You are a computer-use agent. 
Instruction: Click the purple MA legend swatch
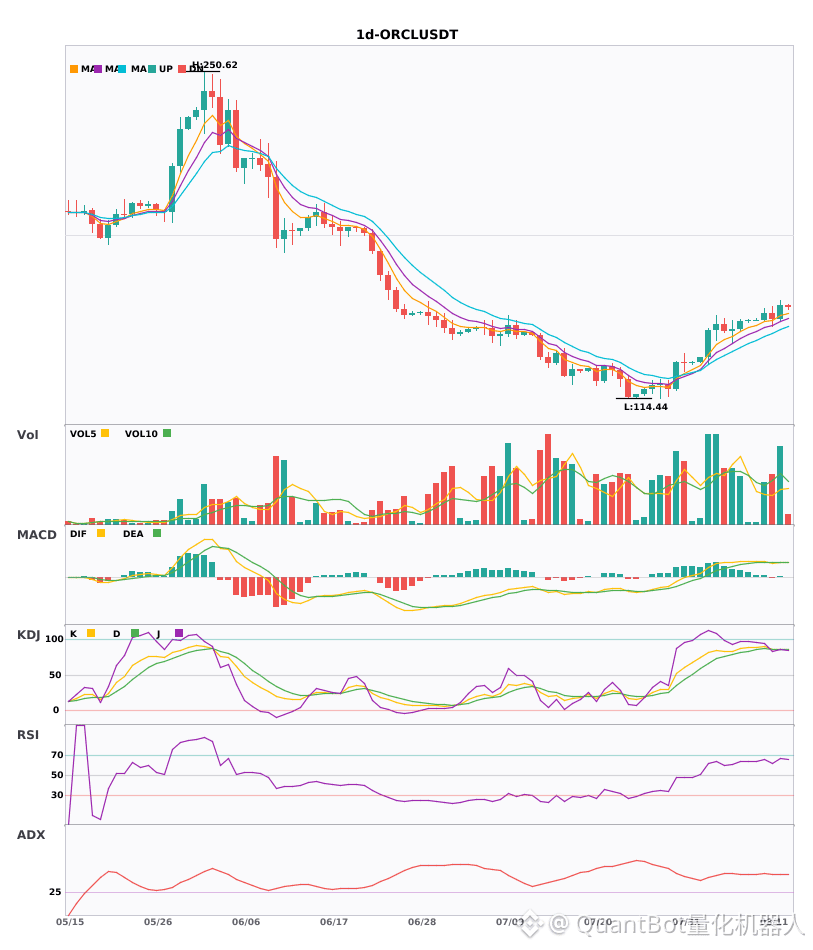98,69
